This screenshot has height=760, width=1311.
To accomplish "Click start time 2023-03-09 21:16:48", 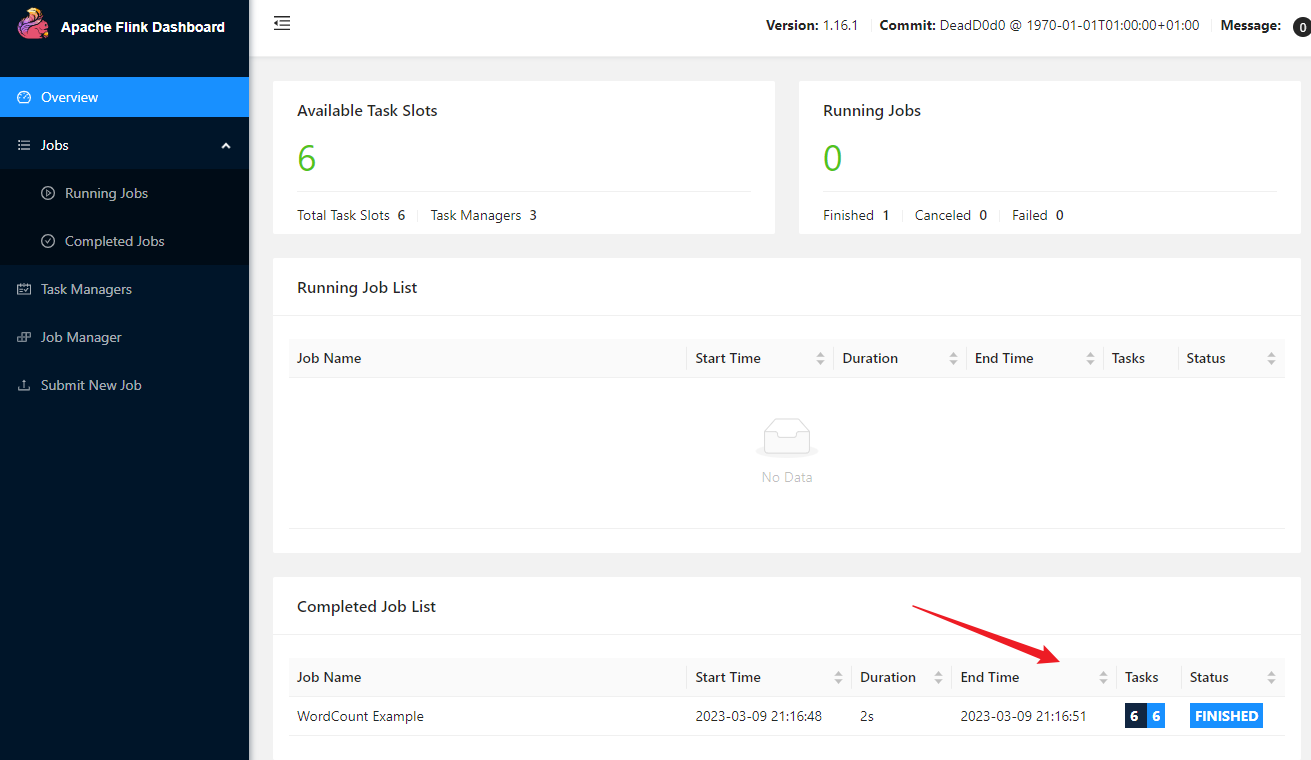I will click(x=759, y=716).
